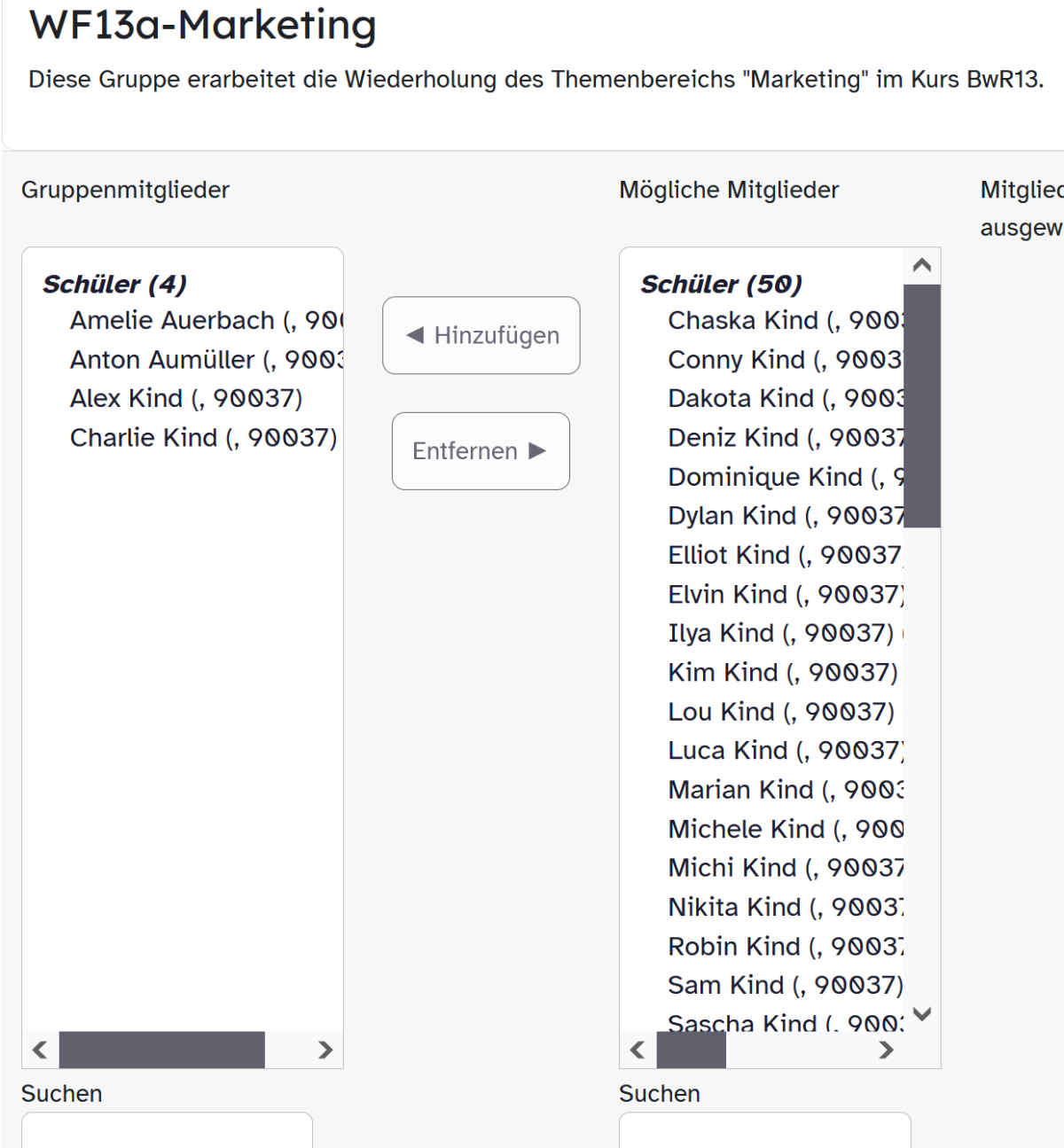Screen dimensions: 1064x1148
Task: Click the Hinzufügen button
Action: click(481, 335)
